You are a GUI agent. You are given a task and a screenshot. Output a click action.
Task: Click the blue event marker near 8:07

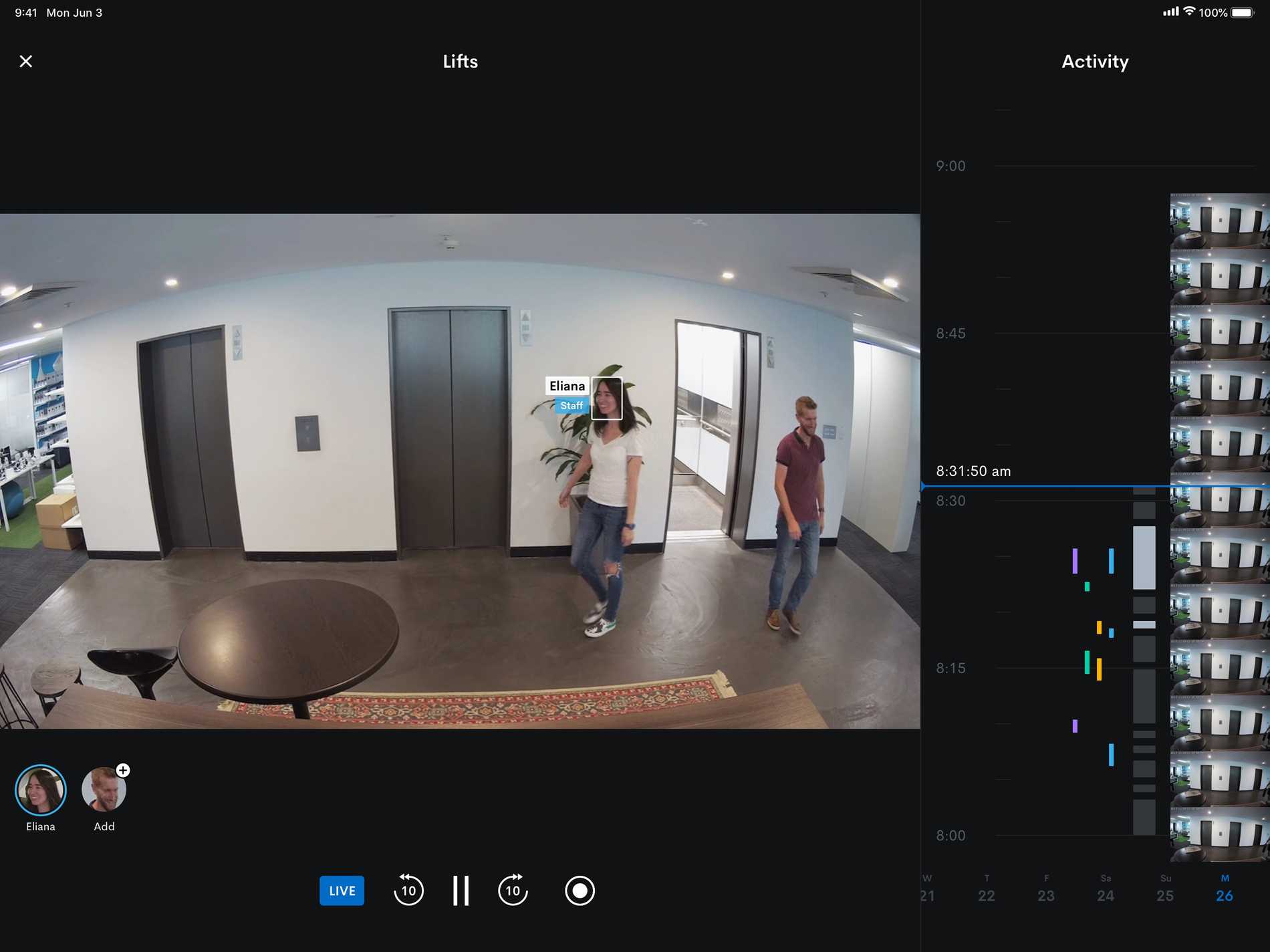point(1111,755)
